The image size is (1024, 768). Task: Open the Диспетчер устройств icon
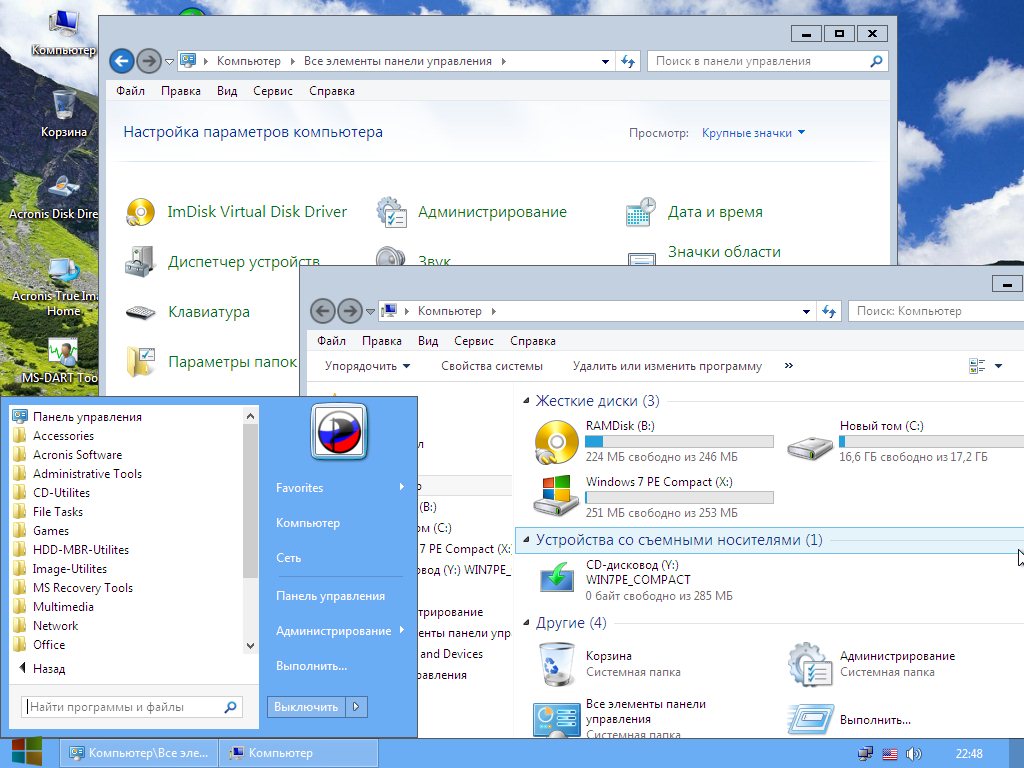click(x=141, y=262)
